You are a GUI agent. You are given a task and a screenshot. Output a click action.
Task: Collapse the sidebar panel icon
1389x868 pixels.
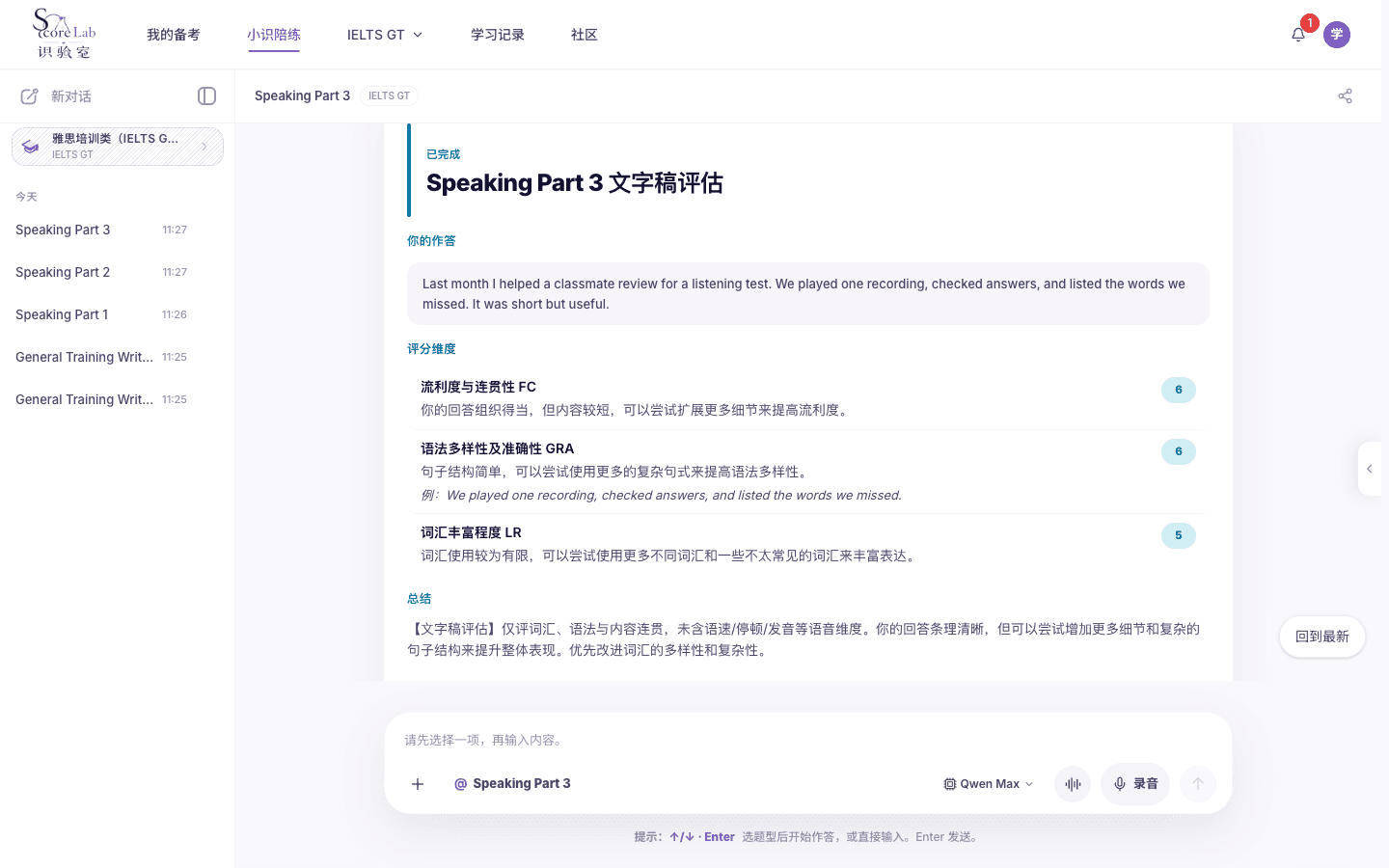tap(206, 95)
